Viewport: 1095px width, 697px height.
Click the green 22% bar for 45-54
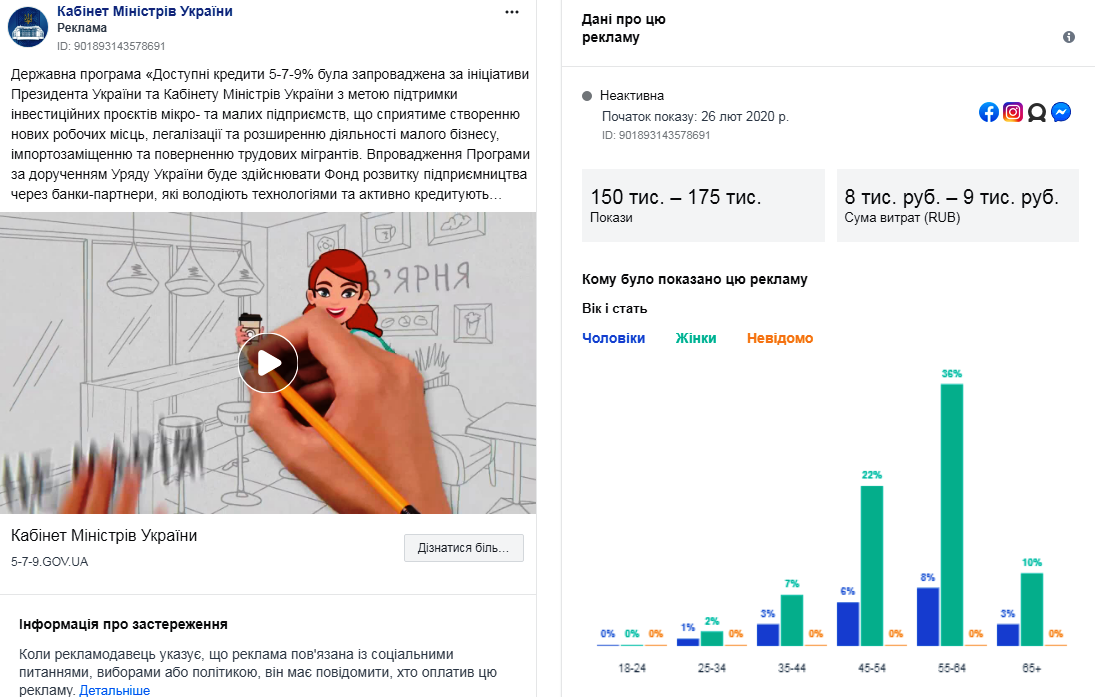point(872,566)
